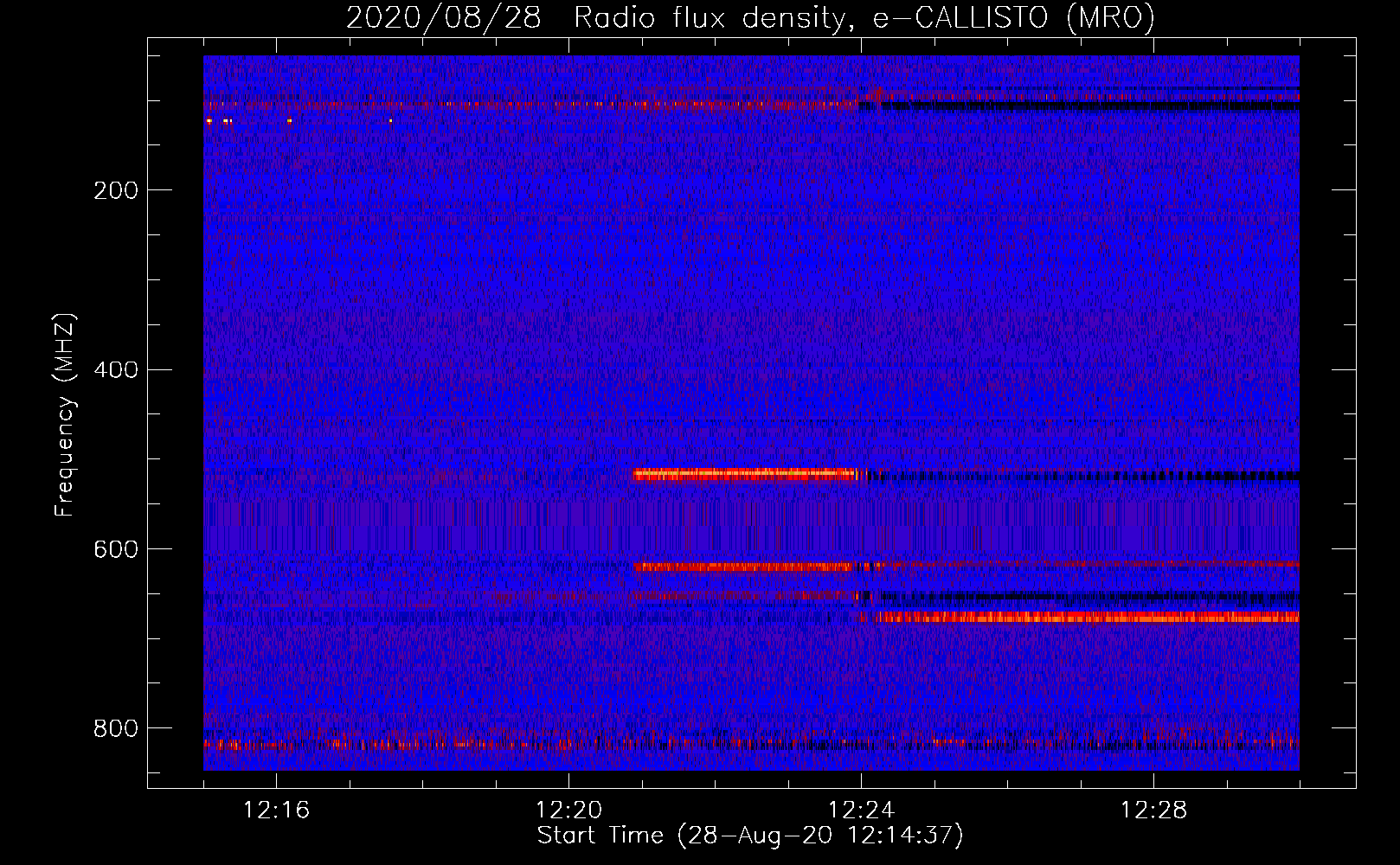
Task: Click the '400' frequency tick label
Action: (115, 370)
